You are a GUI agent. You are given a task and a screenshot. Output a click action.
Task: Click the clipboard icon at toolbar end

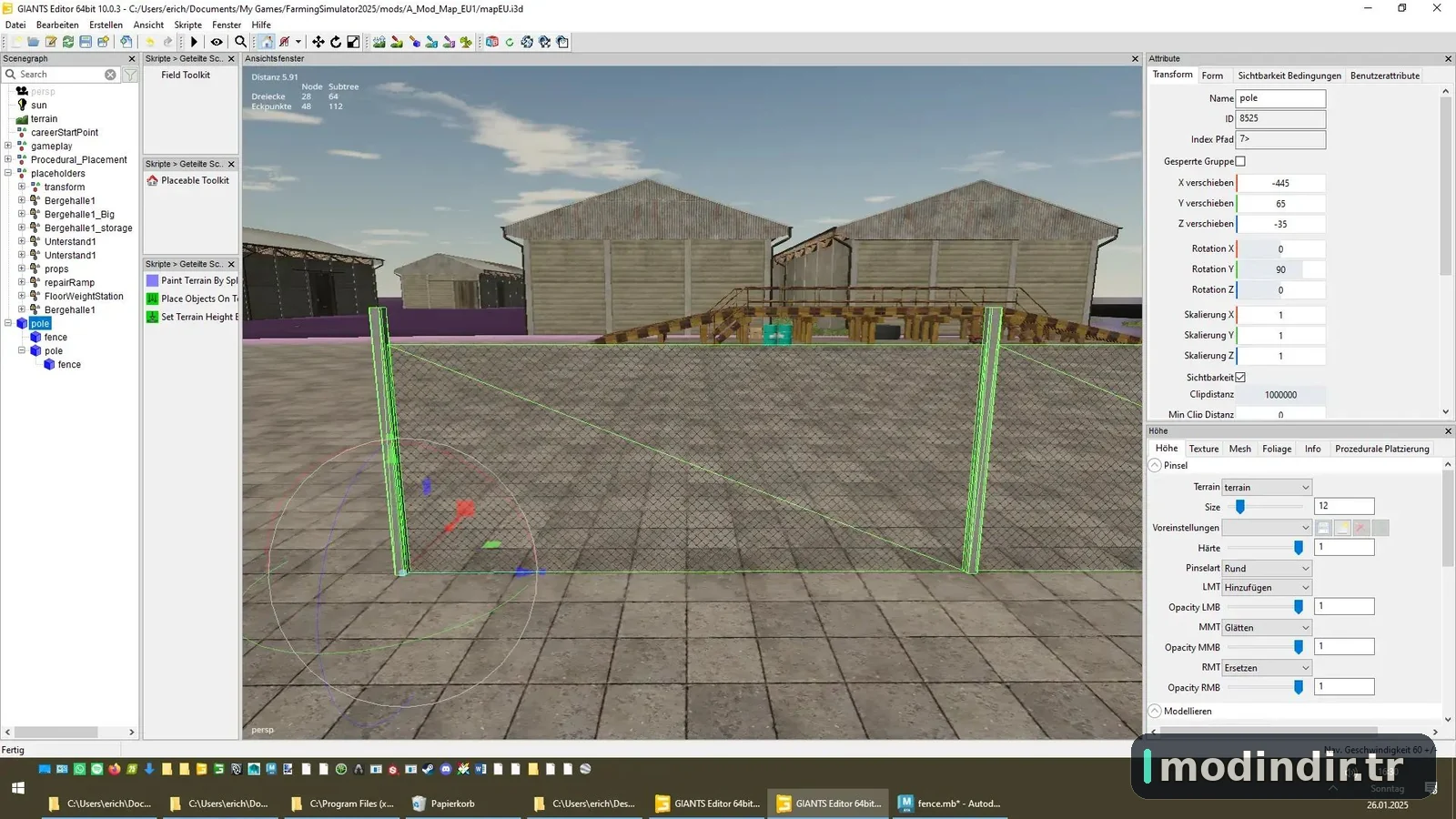coord(562,42)
